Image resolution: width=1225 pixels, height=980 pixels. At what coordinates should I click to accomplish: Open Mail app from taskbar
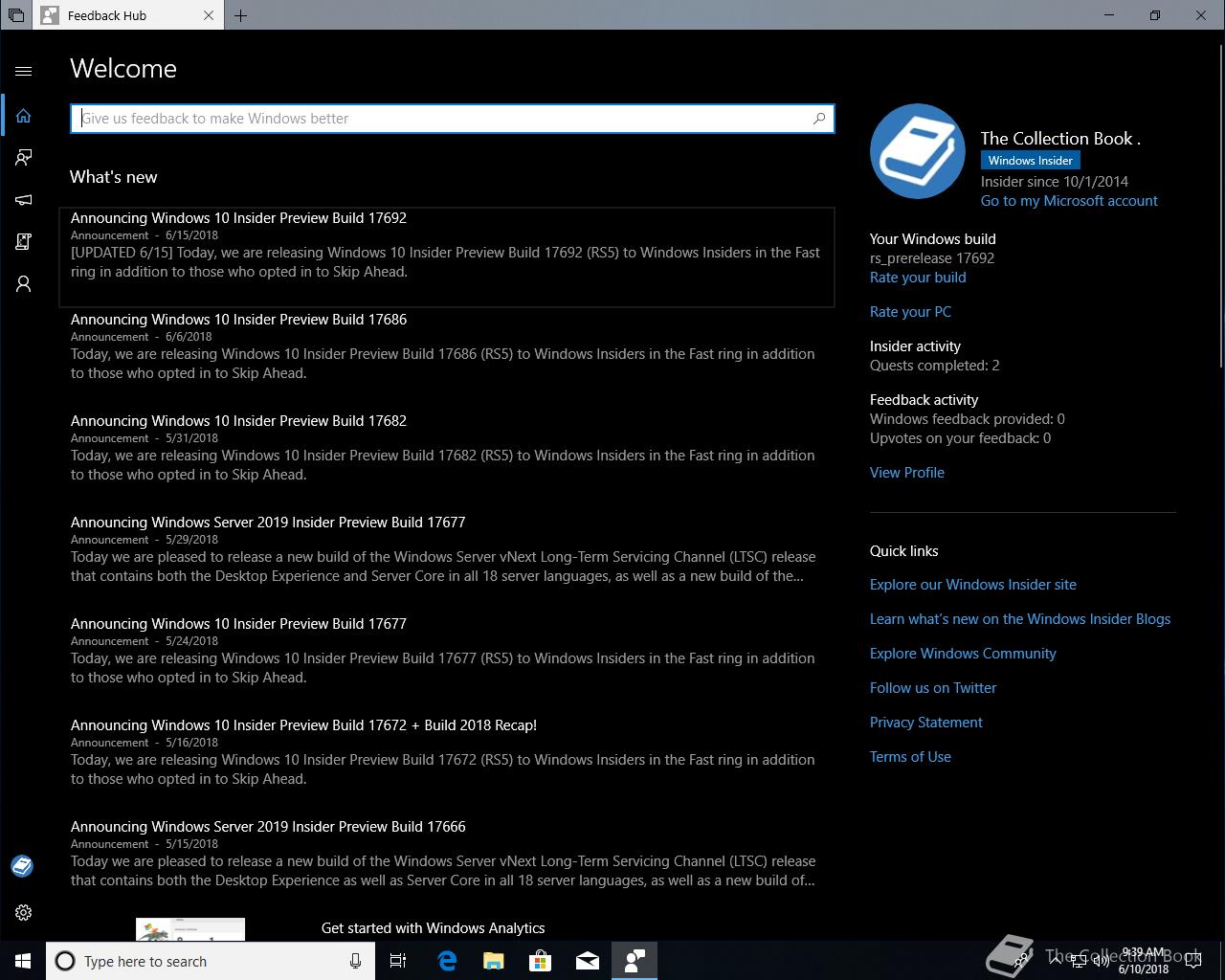[588, 961]
